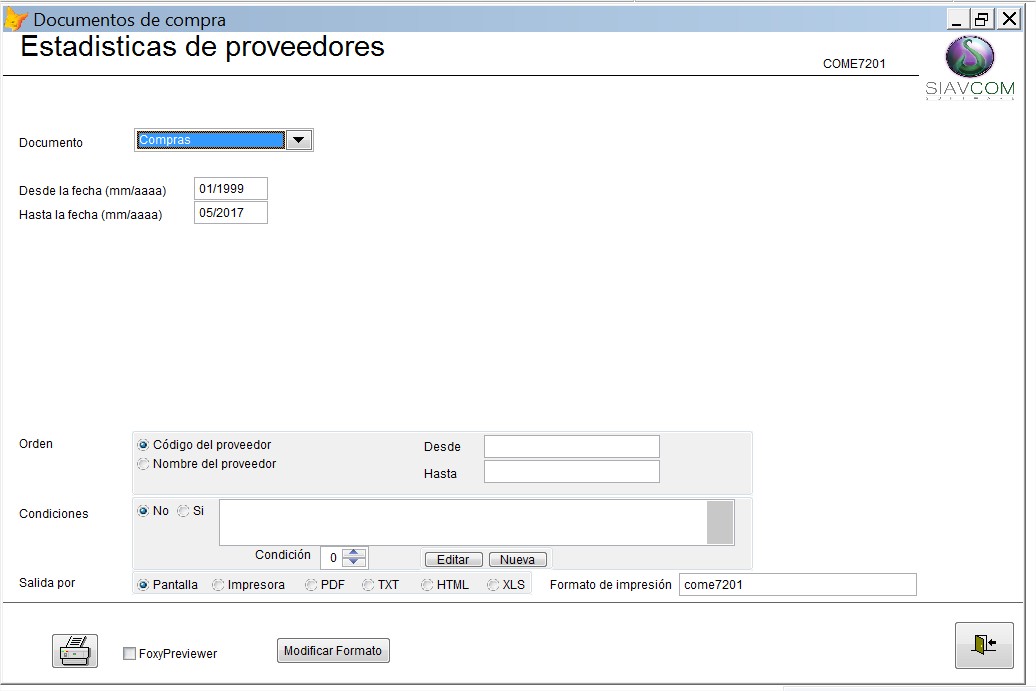Click the fox application icon in title bar

point(16,19)
